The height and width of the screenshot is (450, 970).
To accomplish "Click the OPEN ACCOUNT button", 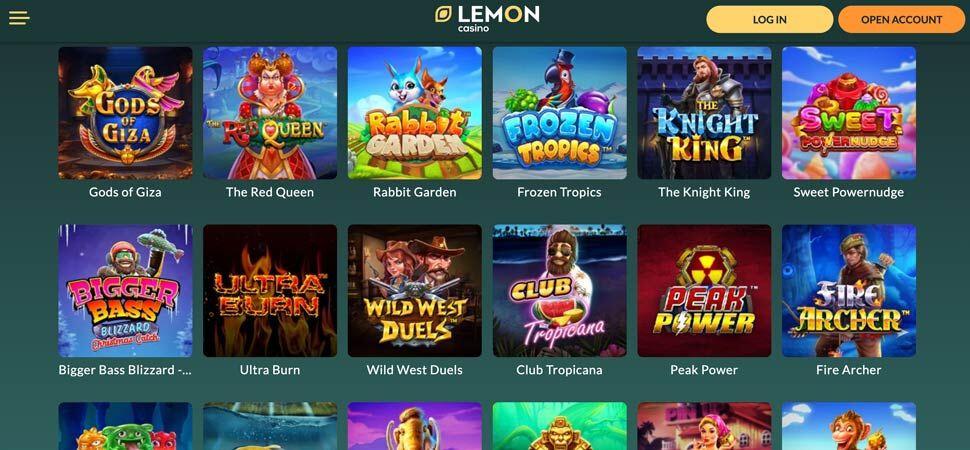I will point(901,19).
